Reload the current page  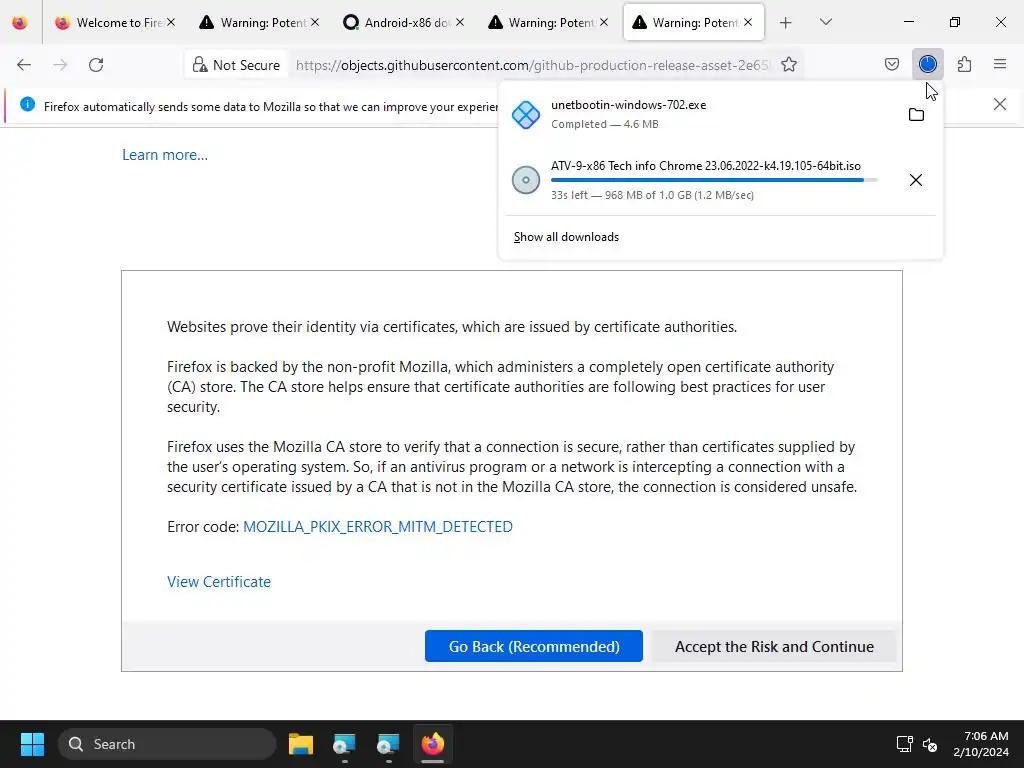96,65
